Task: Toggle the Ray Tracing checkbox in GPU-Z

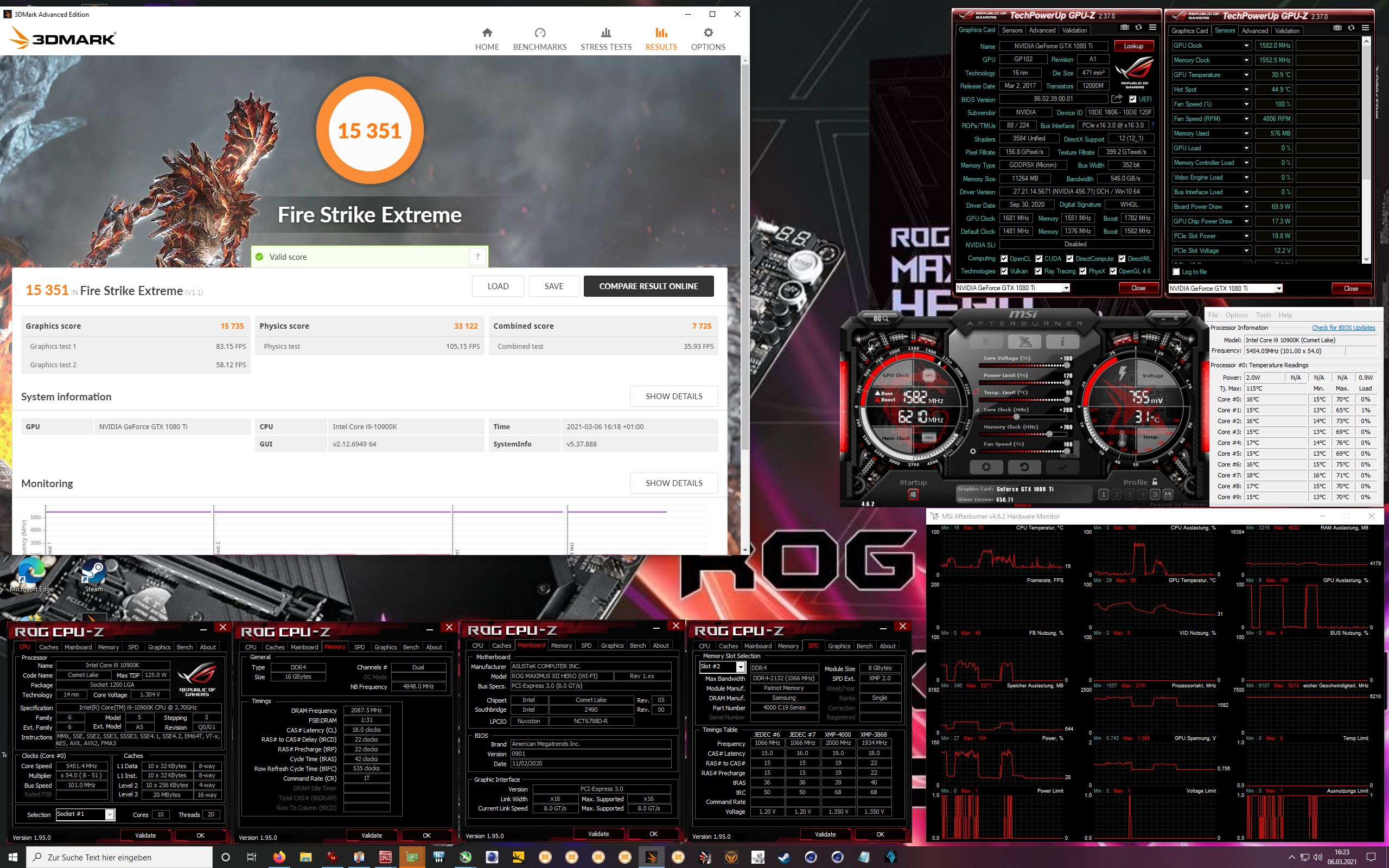Action: click(x=1038, y=271)
